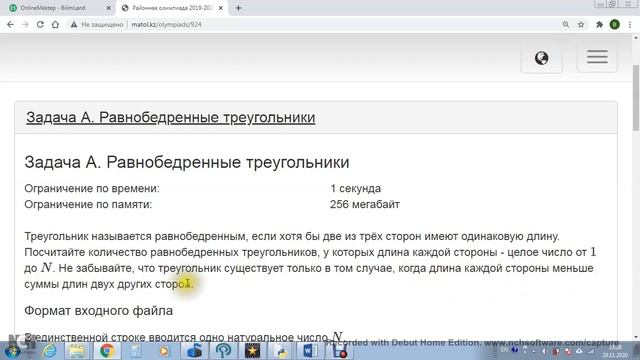The height and width of the screenshot is (360, 640).
Task: Open the Chrome extensions puzzle icon
Action: pos(599,24)
